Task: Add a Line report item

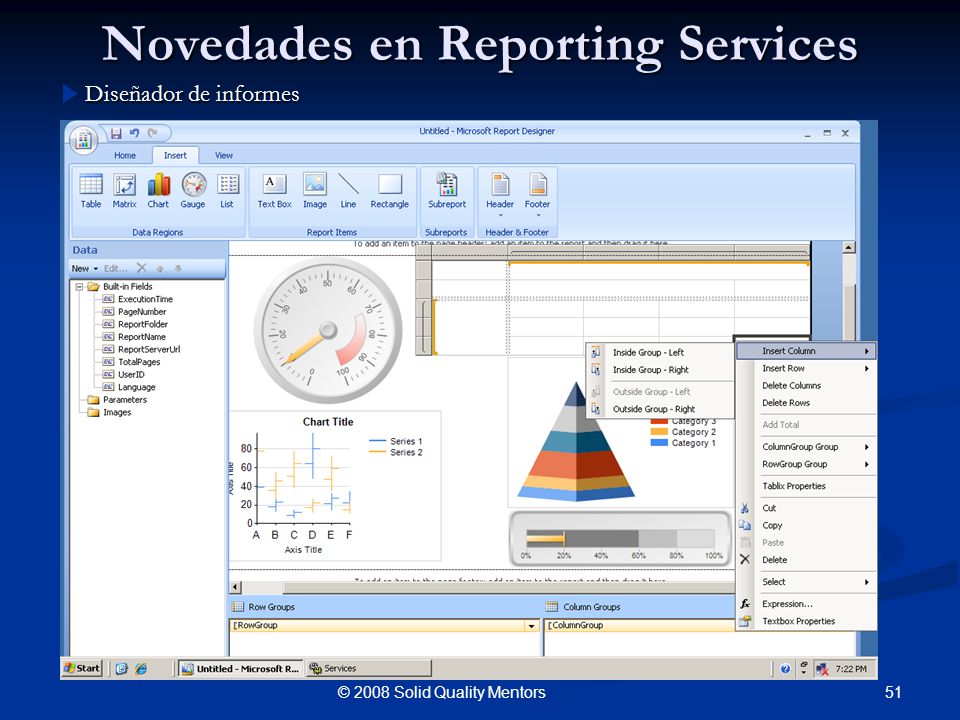Action: click(x=348, y=190)
